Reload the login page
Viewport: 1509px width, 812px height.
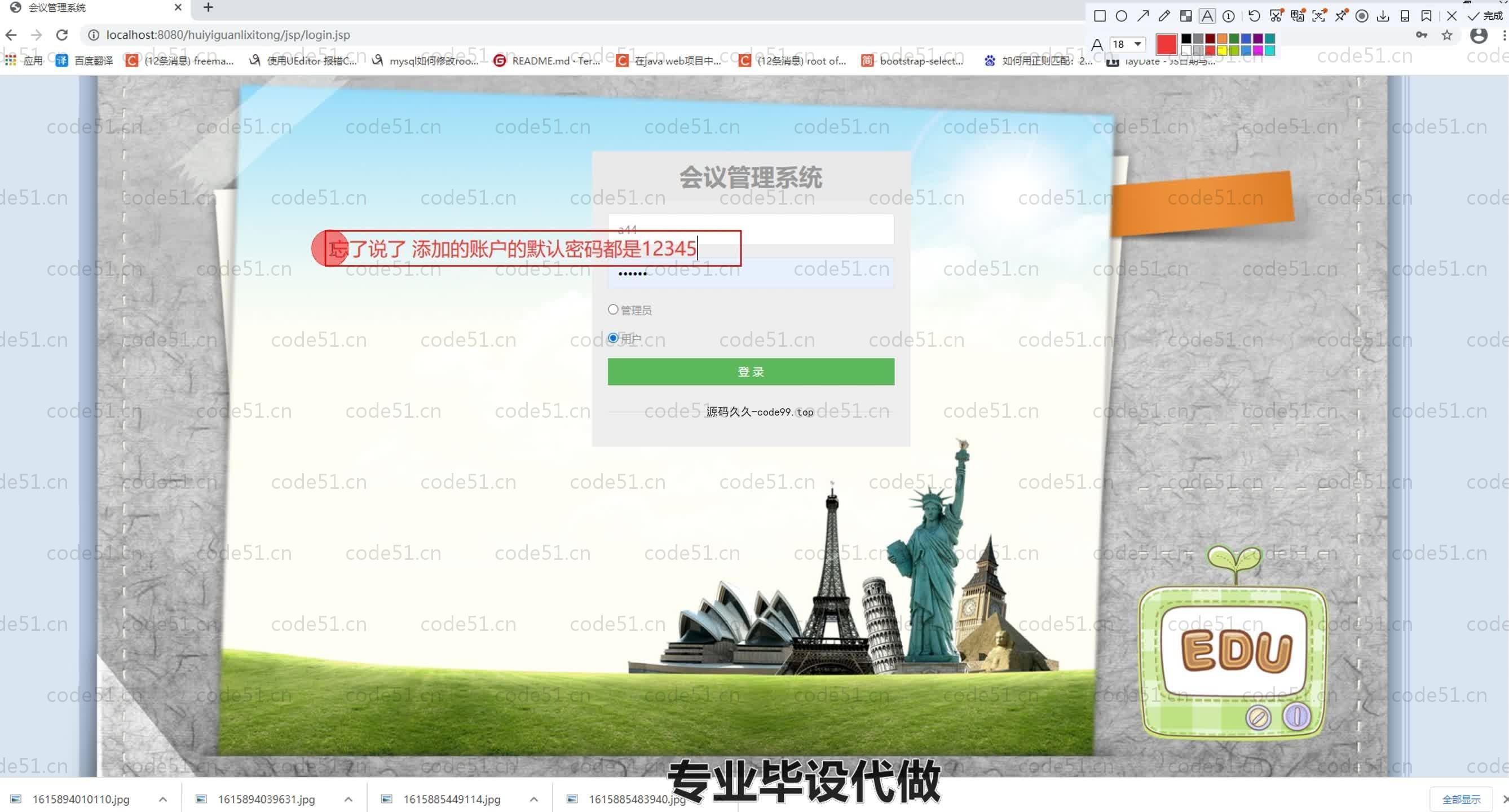pyautogui.click(x=61, y=35)
